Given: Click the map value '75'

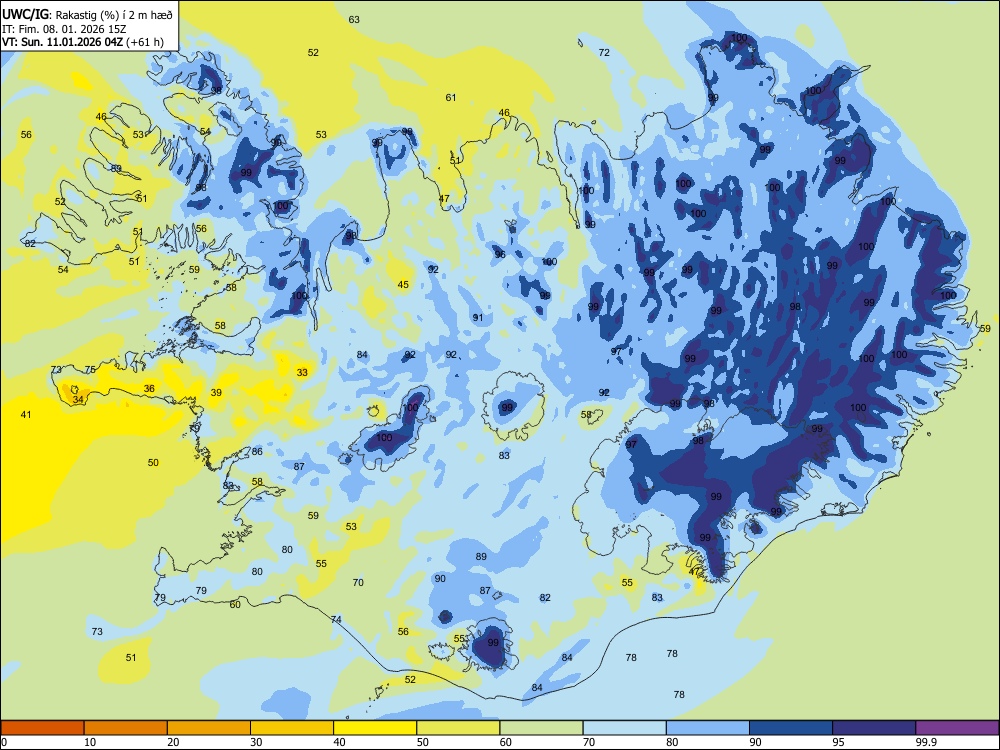Looking at the screenshot, I should tap(90, 369).
